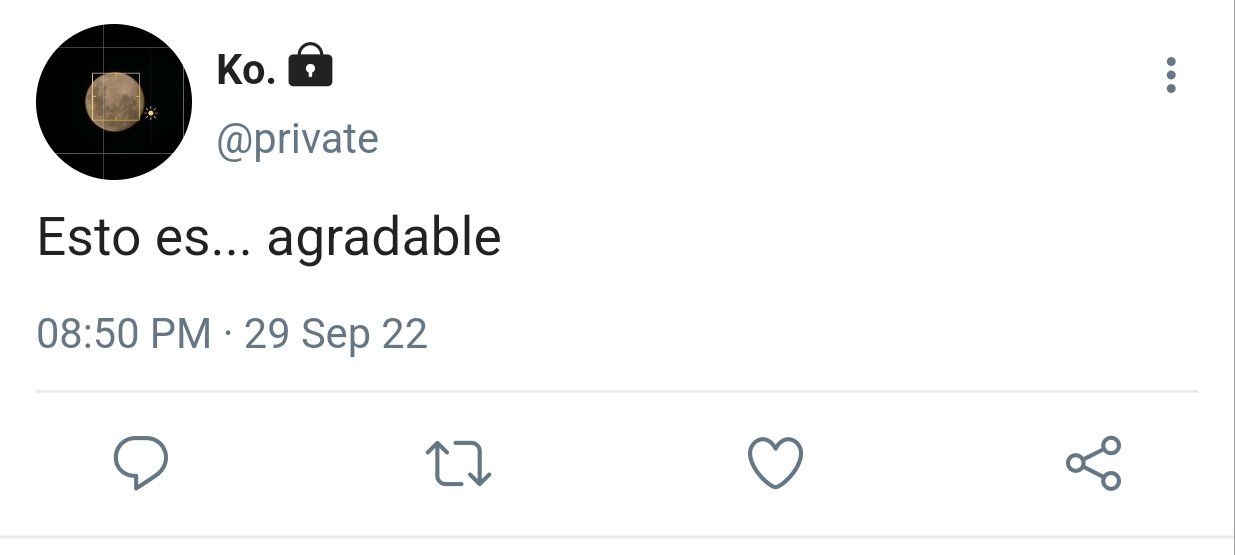Tap the display name Ko.

tap(246, 70)
